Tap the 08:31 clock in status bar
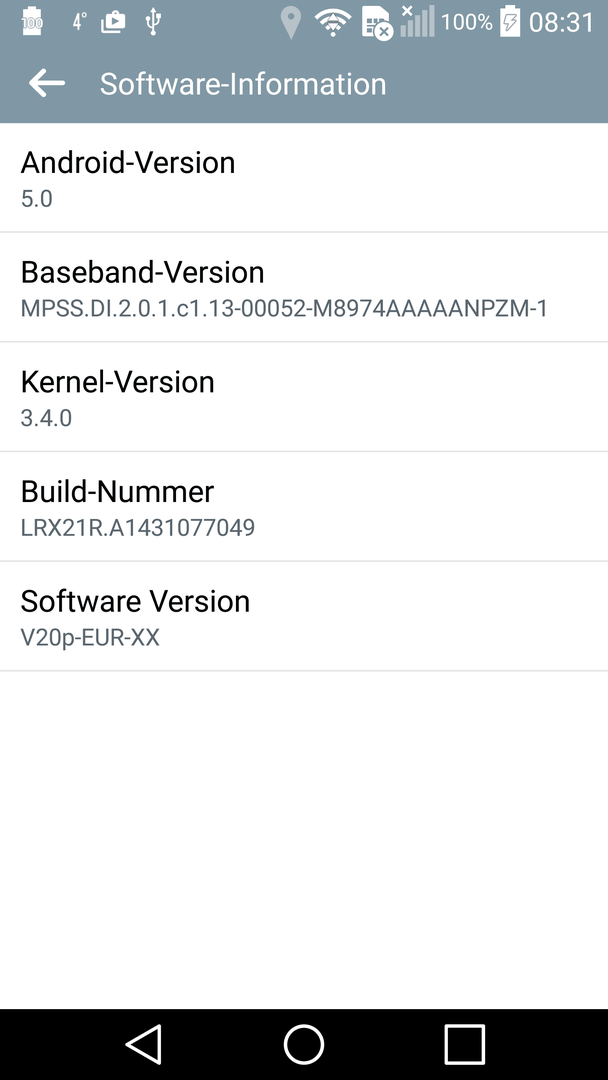Screen dimensions: 608x1080 (561, 22)
